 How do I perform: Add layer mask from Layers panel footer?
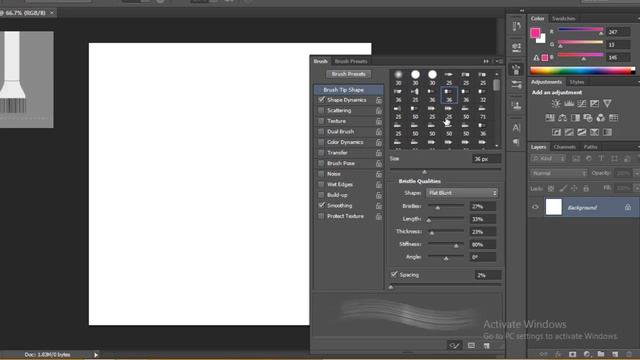tap(572, 354)
